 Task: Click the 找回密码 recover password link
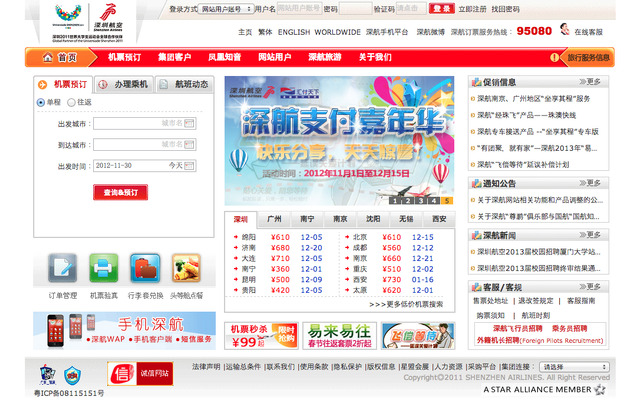point(505,9)
